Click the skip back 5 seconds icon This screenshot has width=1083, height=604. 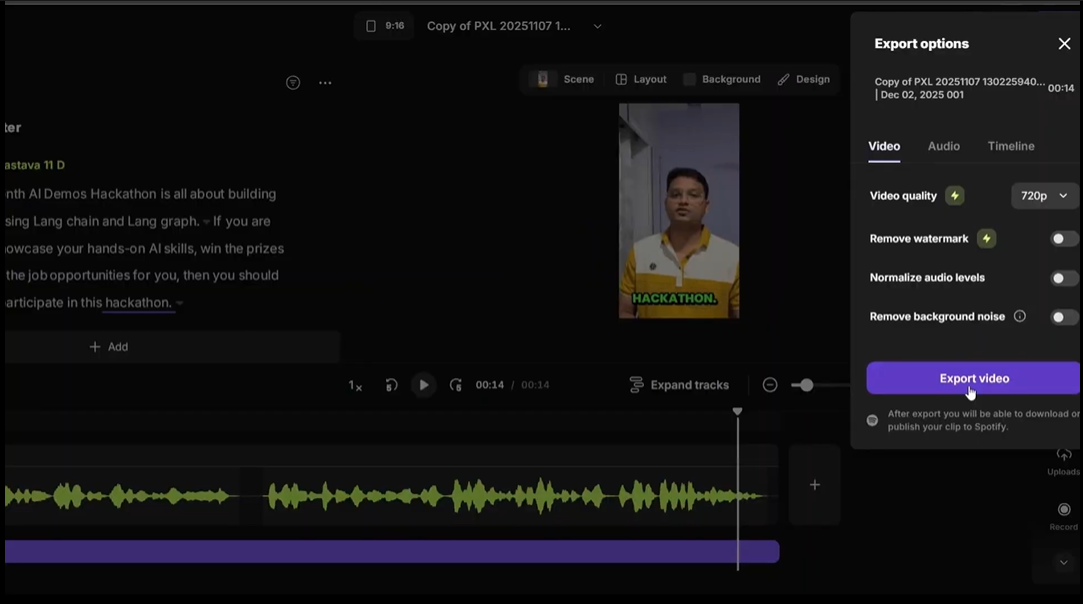tap(391, 385)
